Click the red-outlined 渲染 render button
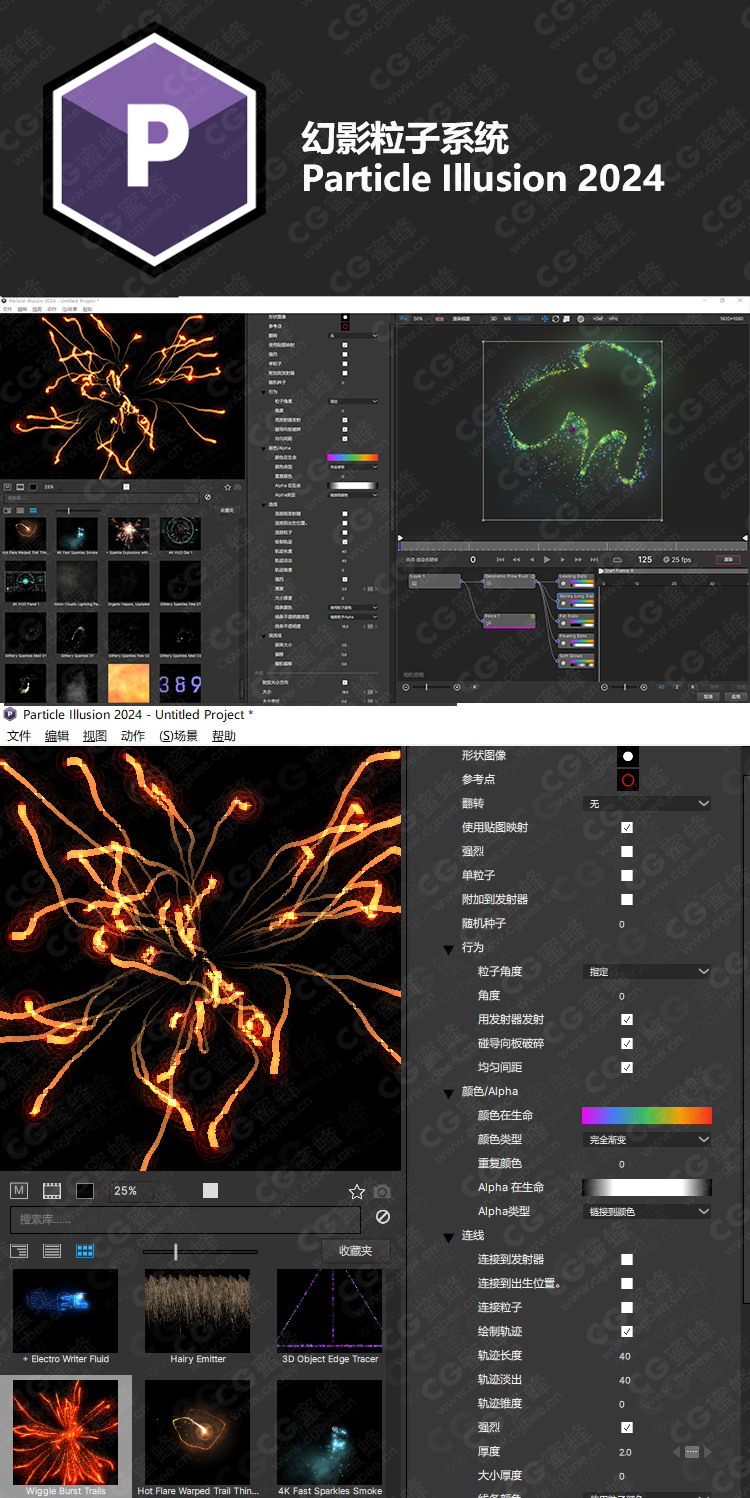 [x=728, y=559]
